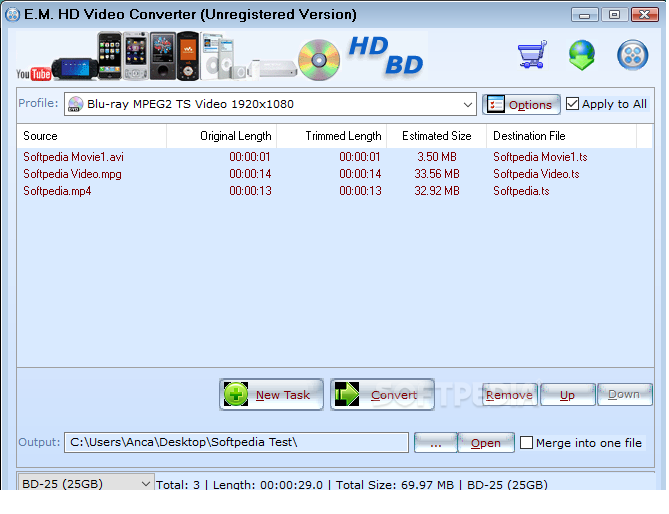Click the Destination File column header

click(562, 136)
